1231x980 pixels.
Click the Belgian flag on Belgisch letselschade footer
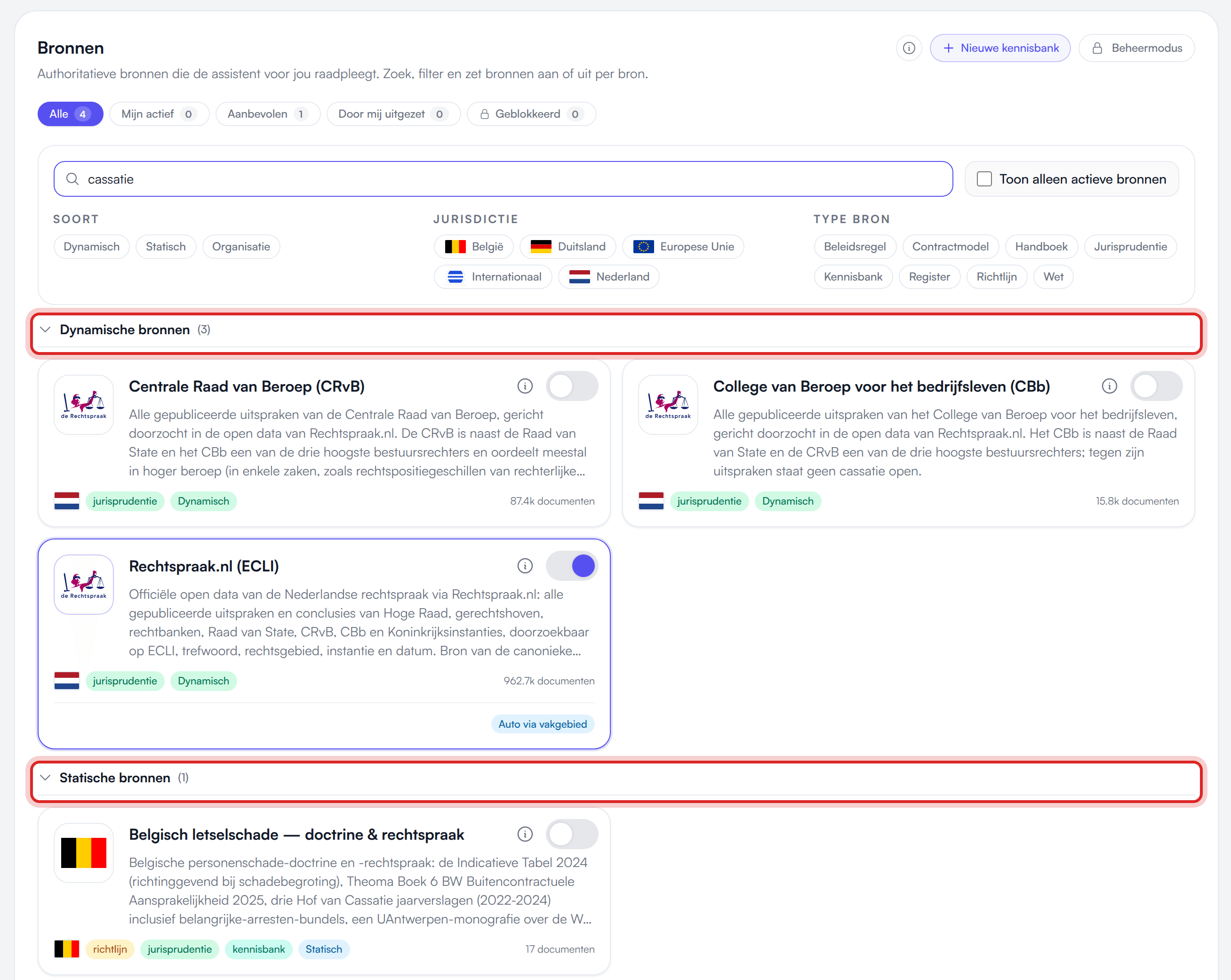(67, 949)
